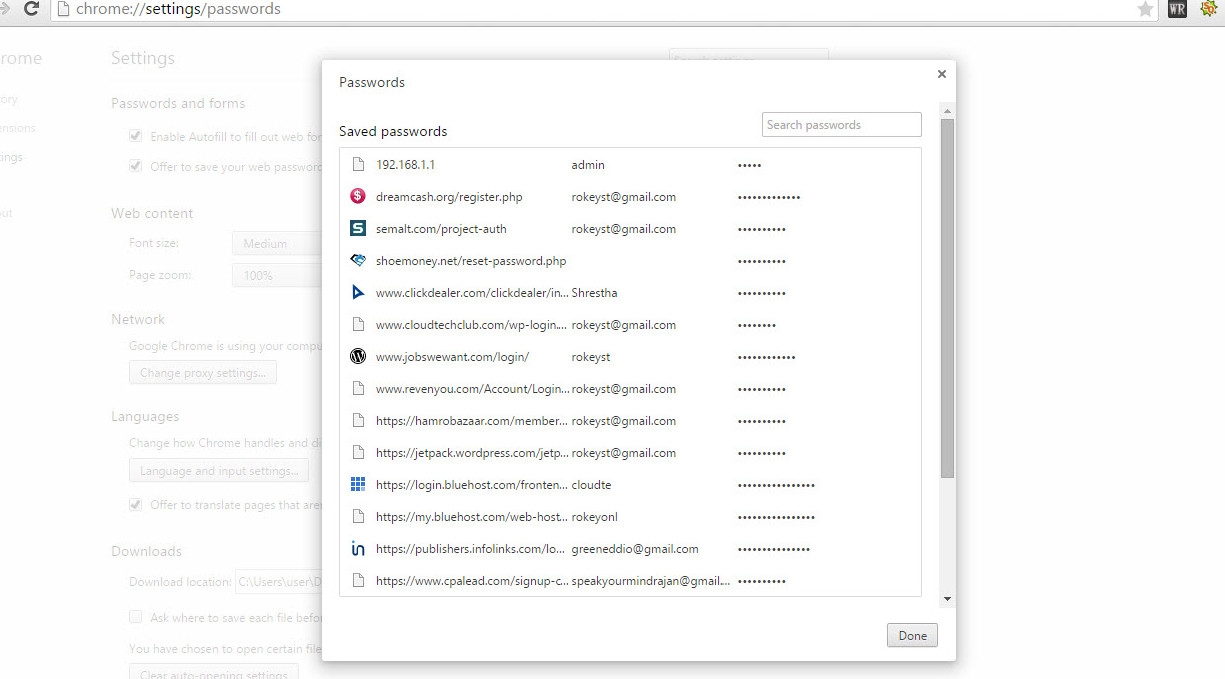Open the WR extension icon

tap(1177, 9)
